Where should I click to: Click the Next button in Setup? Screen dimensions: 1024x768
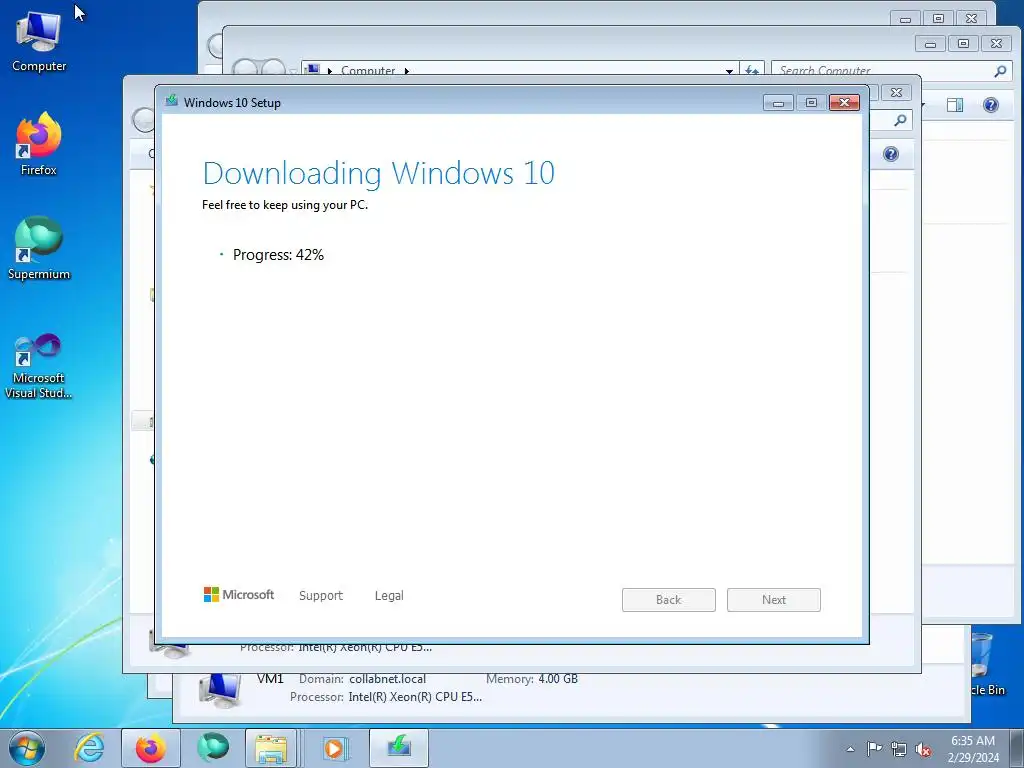[x=774, y=600]
